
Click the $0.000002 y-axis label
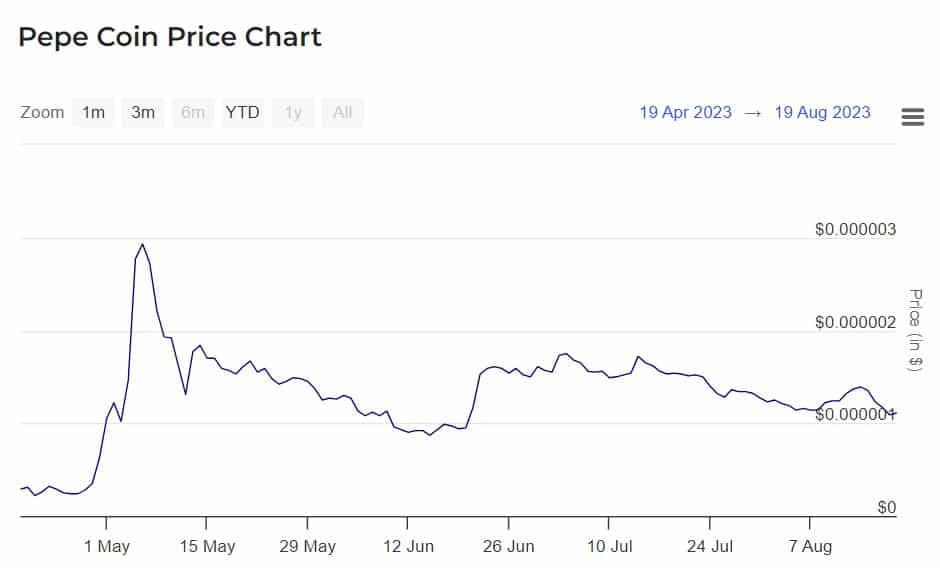[855, 322]
